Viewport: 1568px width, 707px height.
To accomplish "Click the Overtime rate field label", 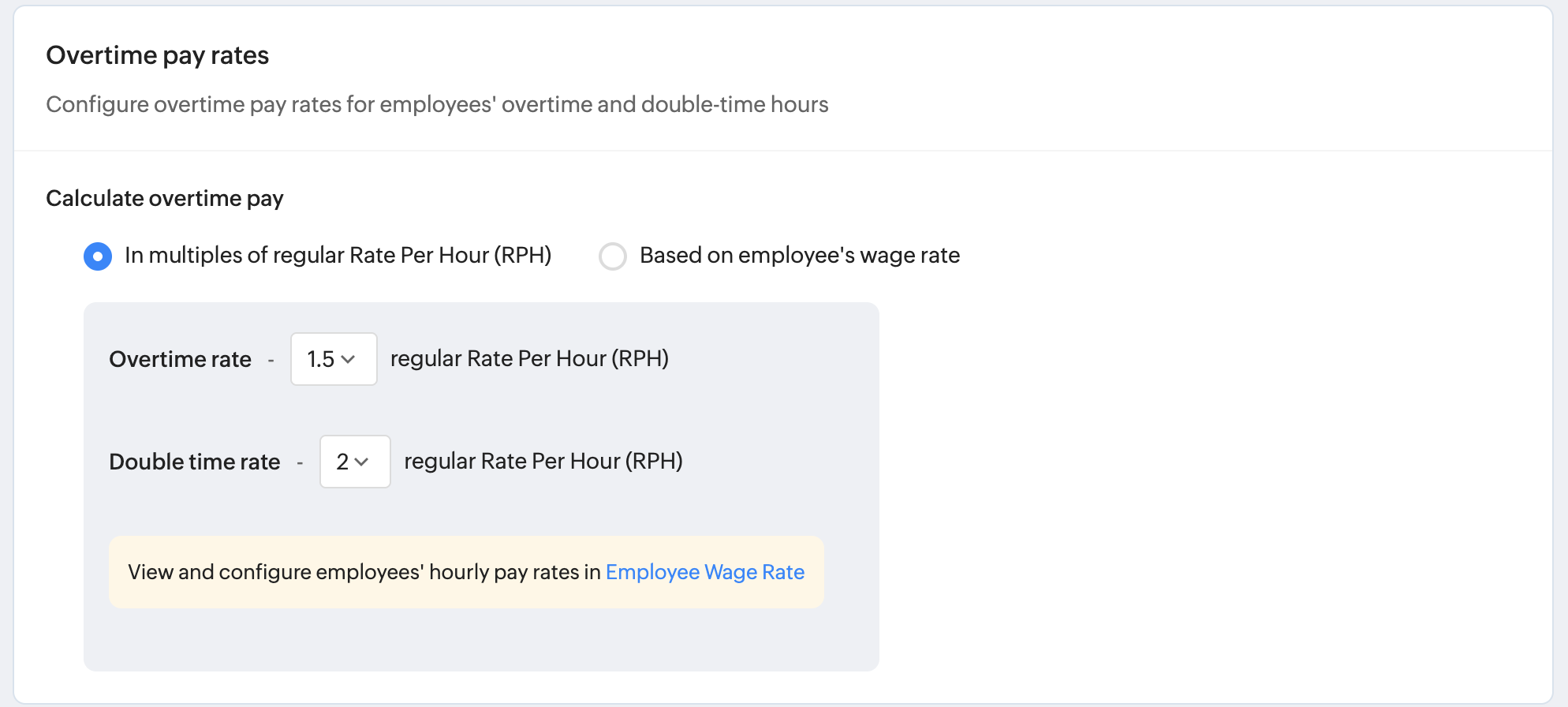I will (180, 360).
